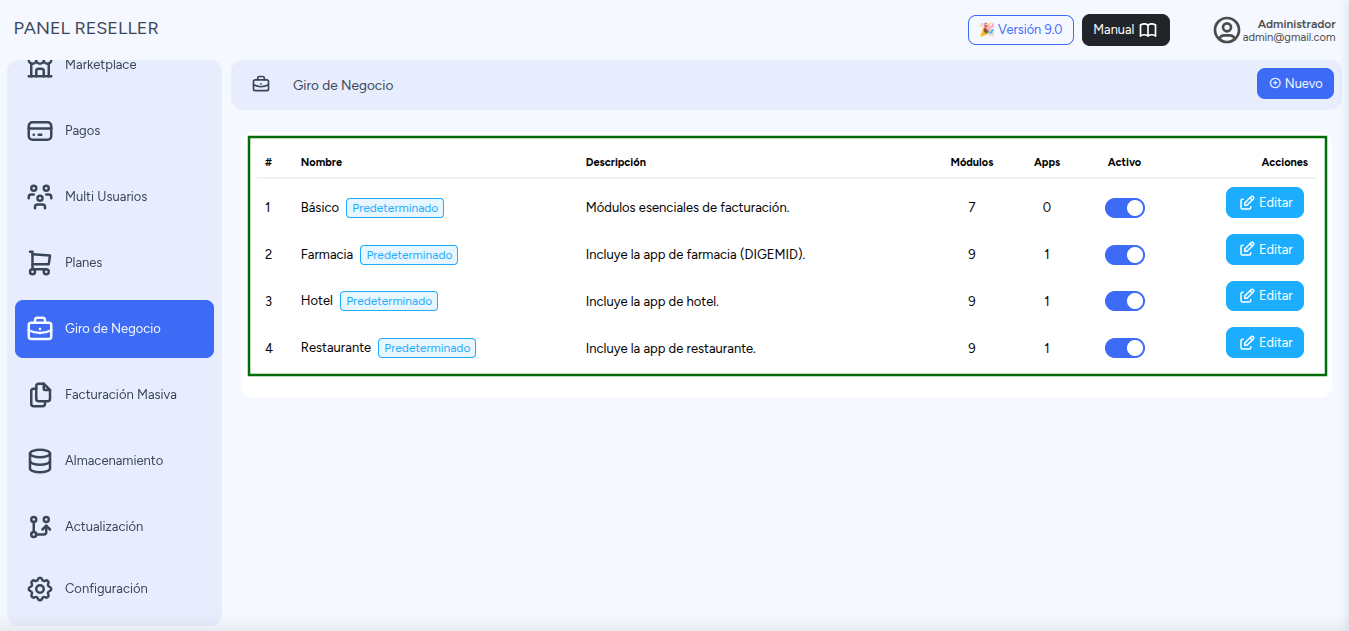Open Facturación Masiva documents icon
The image size is (1349, 631).
click(x=39, y=395)
